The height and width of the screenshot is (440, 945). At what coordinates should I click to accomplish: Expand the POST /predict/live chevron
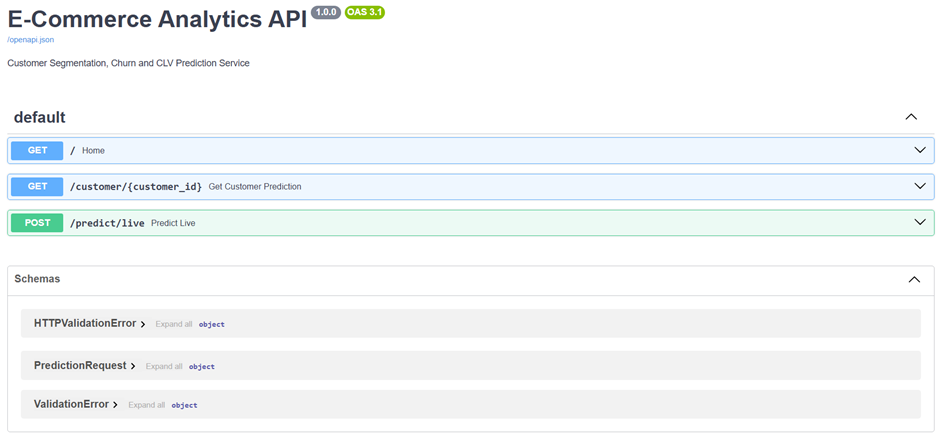click(x=920, y=223)
